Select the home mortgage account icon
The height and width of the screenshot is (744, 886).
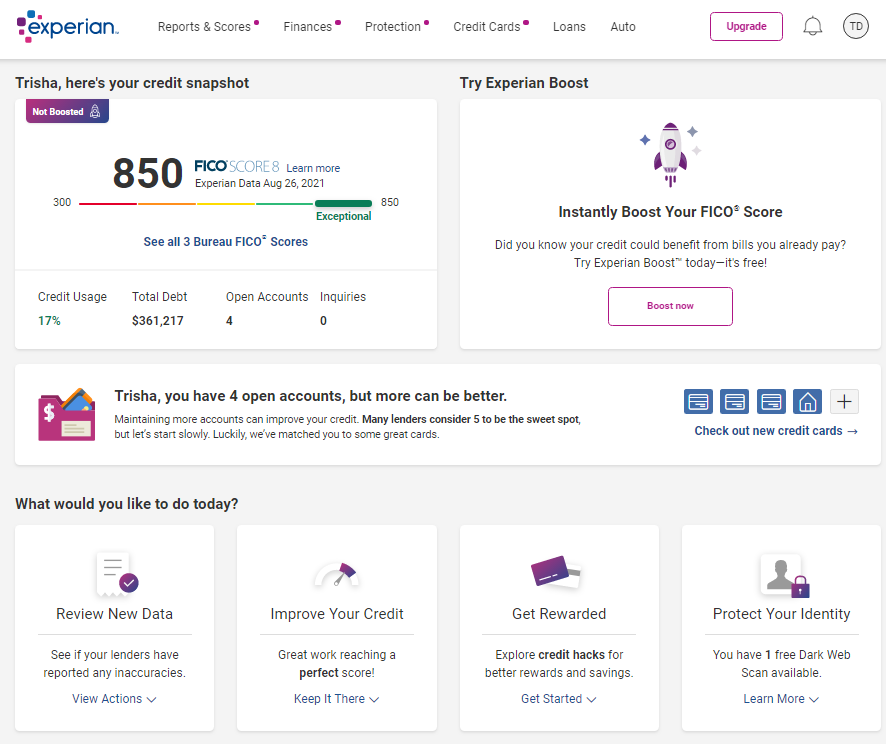tap(807, 402)
